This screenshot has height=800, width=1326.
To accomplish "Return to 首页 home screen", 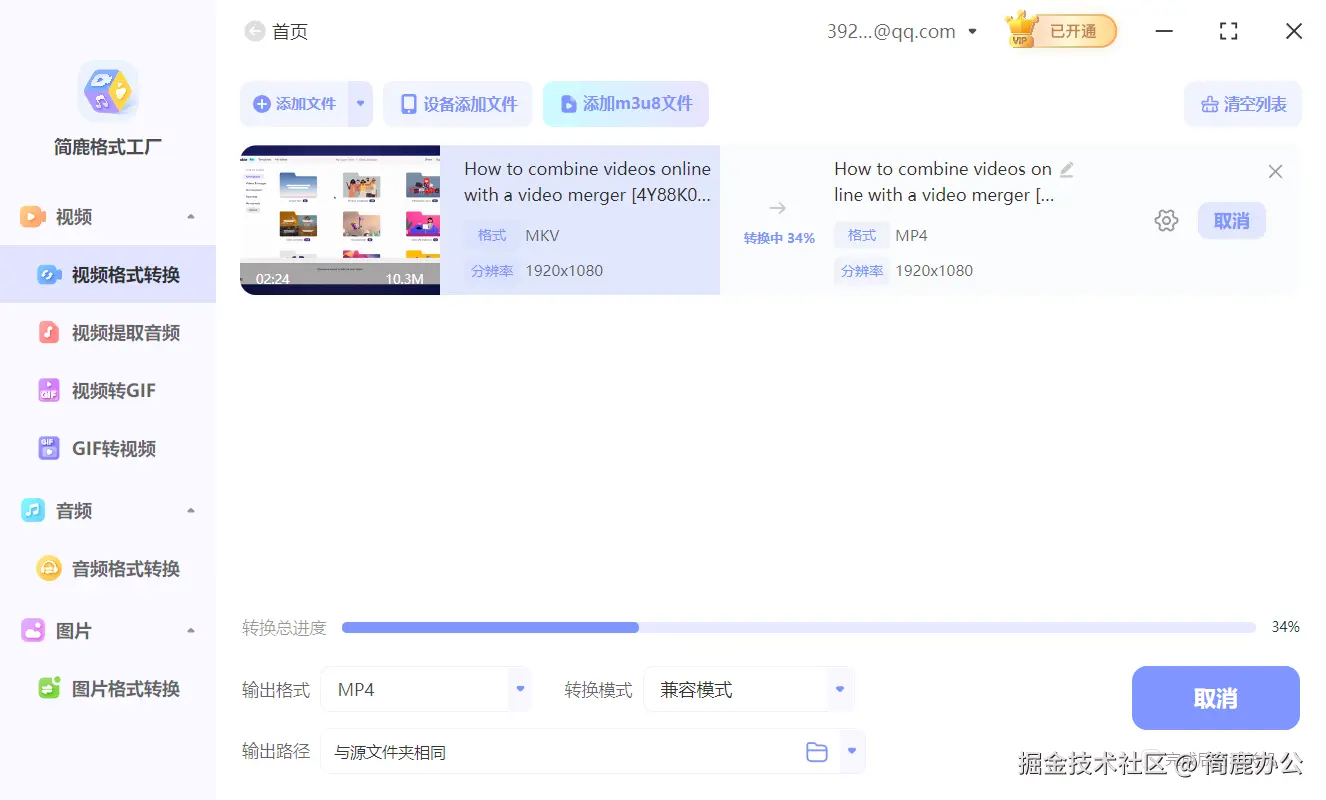I will click(277, 31).
